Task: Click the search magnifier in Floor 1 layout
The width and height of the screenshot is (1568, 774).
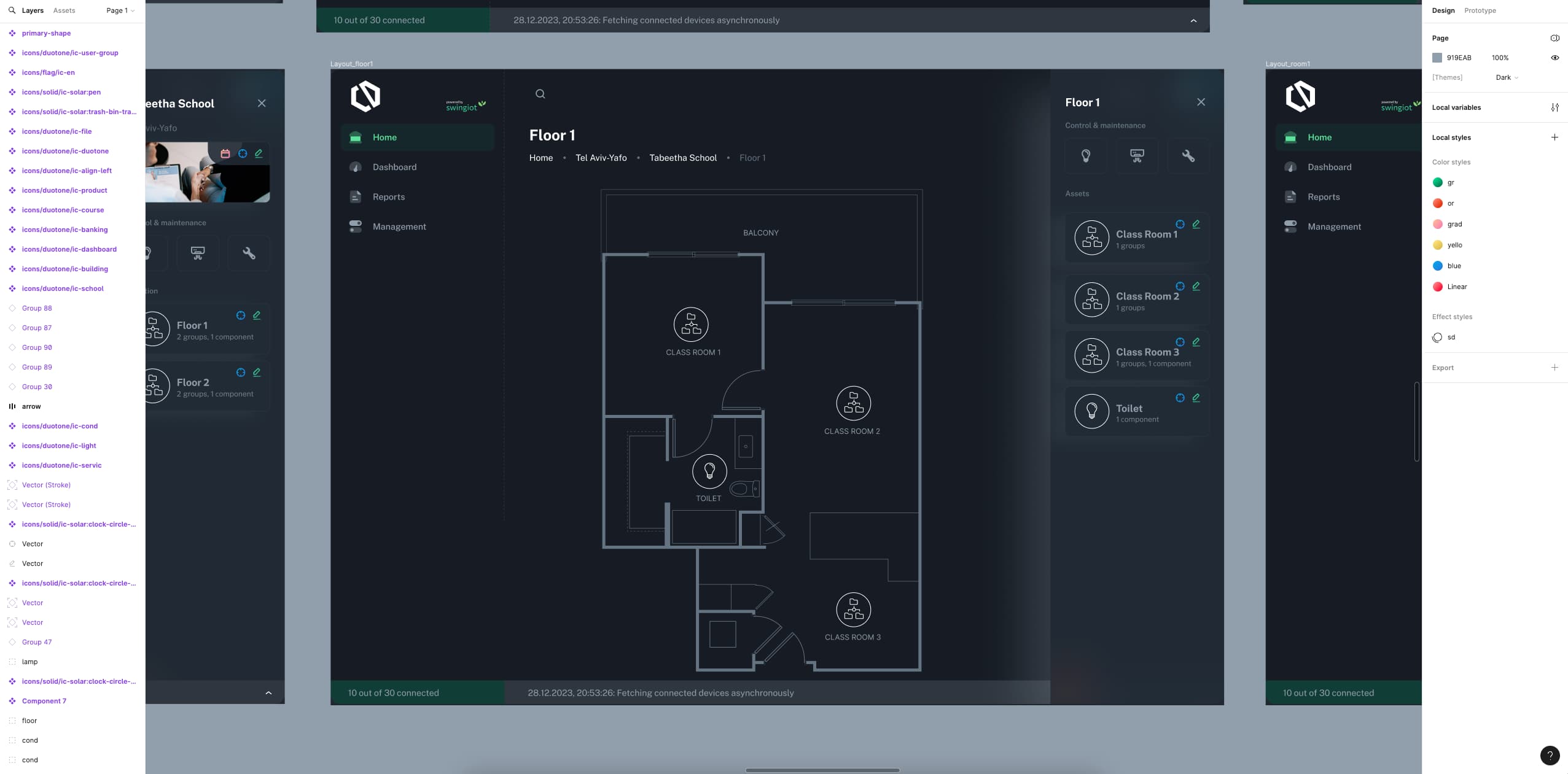Action: [x=540, y=94]
